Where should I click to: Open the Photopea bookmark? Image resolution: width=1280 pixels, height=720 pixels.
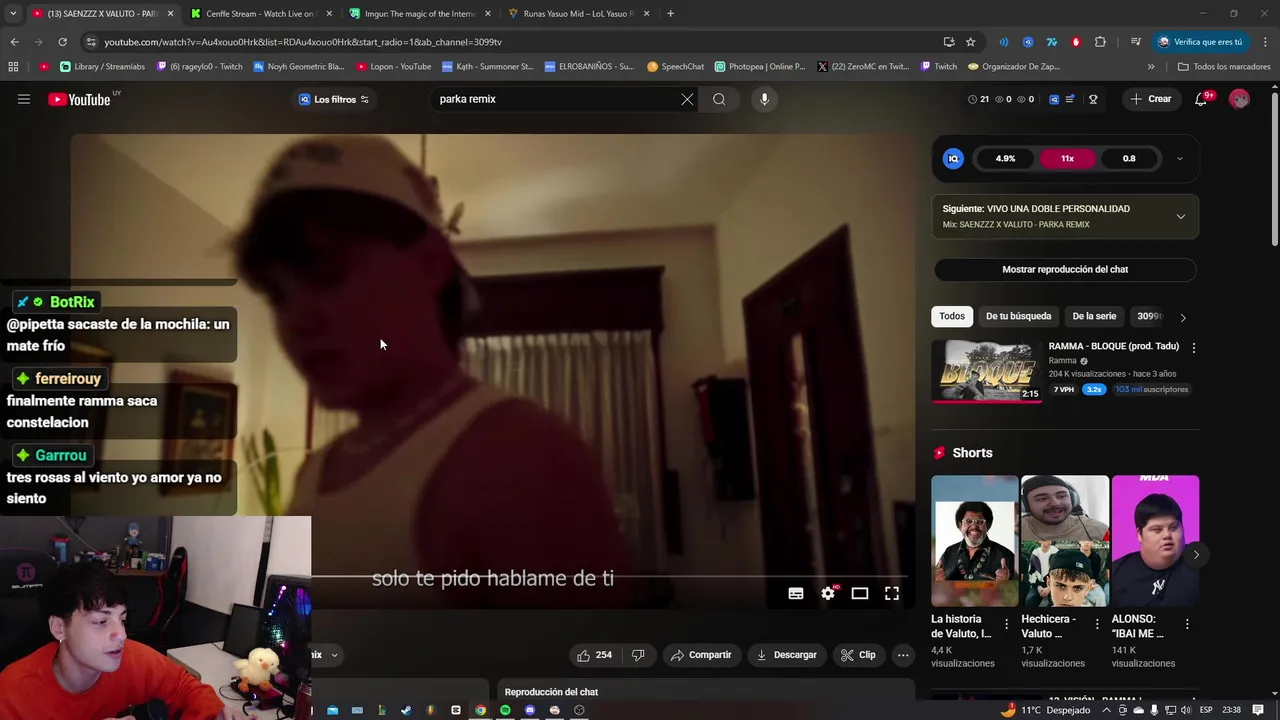(760, 67)
